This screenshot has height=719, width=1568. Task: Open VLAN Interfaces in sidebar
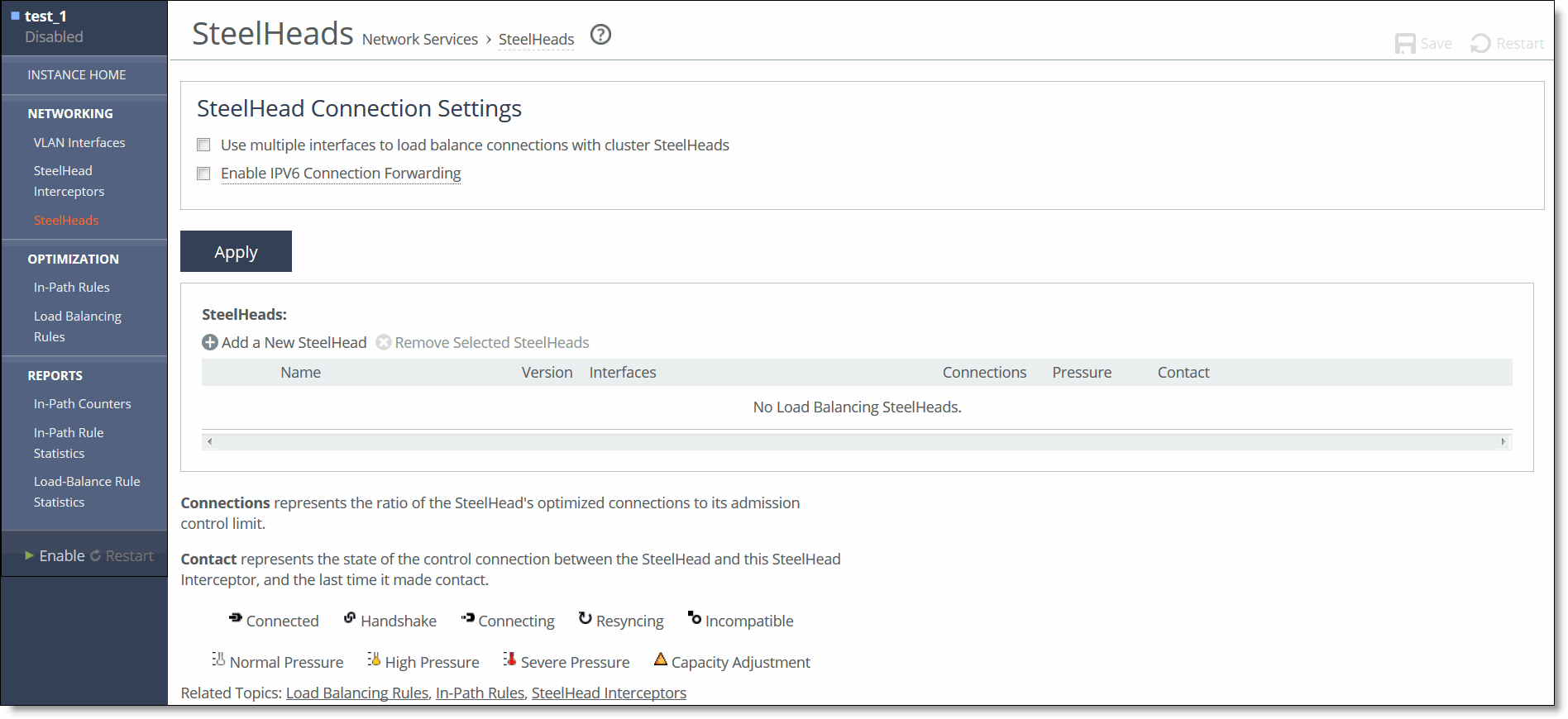click(x=79, y=143)
